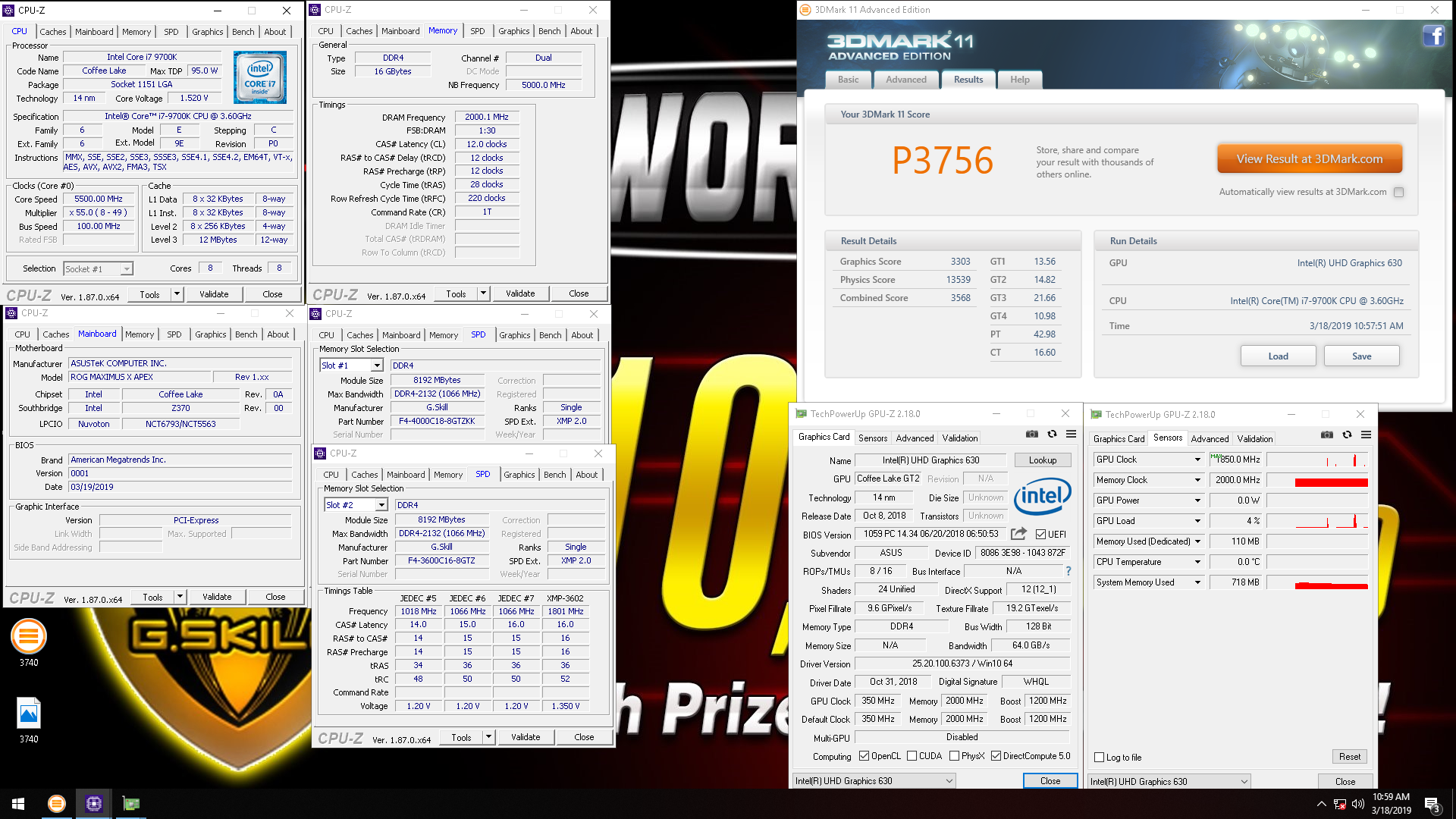Click View Result at 3DMark.com button
The image size is (1456, 819).
click(x=1310, y=159)
